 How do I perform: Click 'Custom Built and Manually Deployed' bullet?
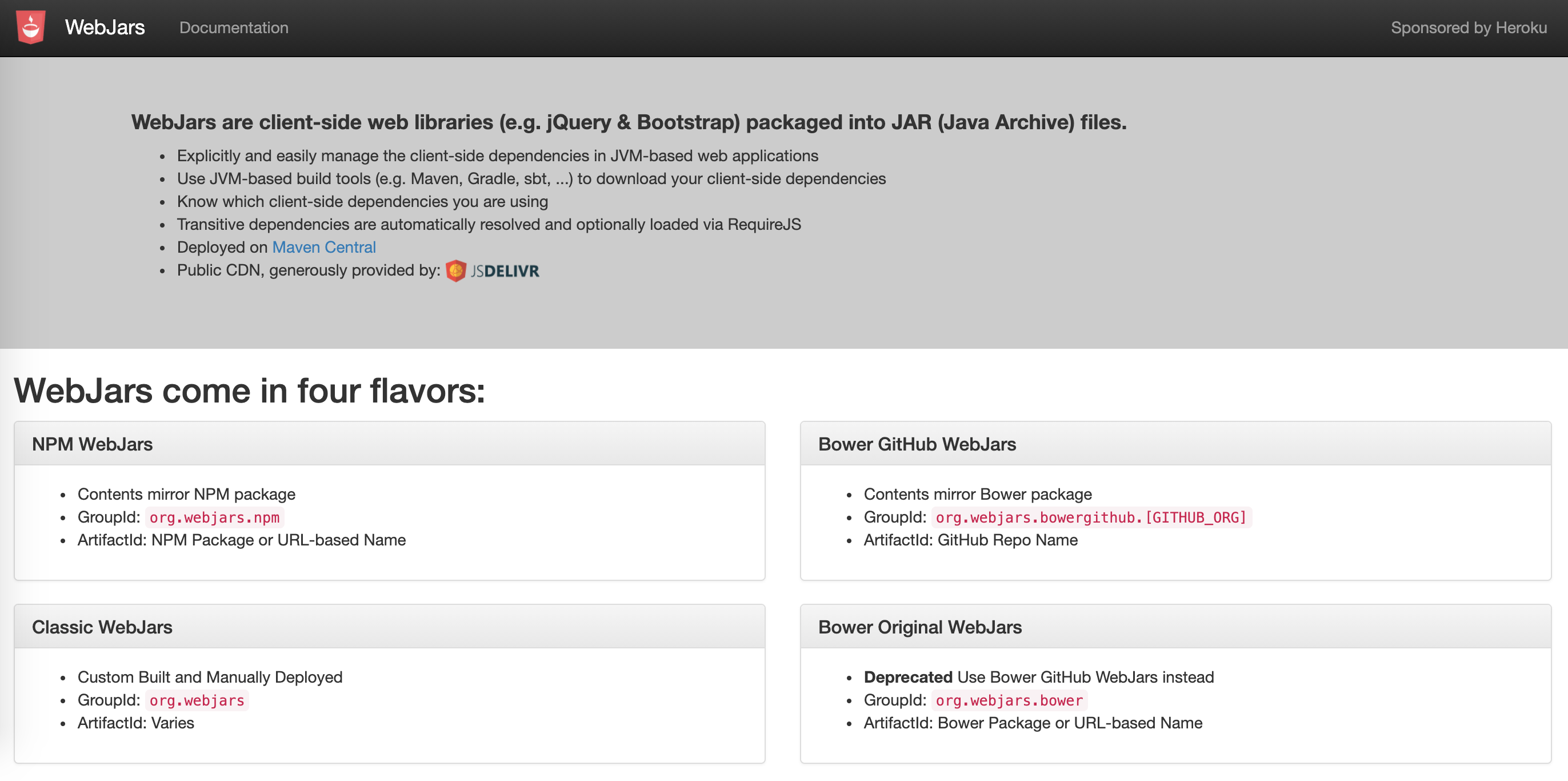[x=210, y=677]
